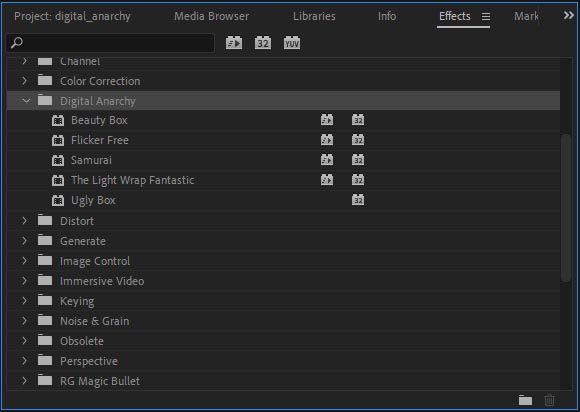Select the Image Control folder label
This screenshot has height=412, width=580.
pos(95,261)
